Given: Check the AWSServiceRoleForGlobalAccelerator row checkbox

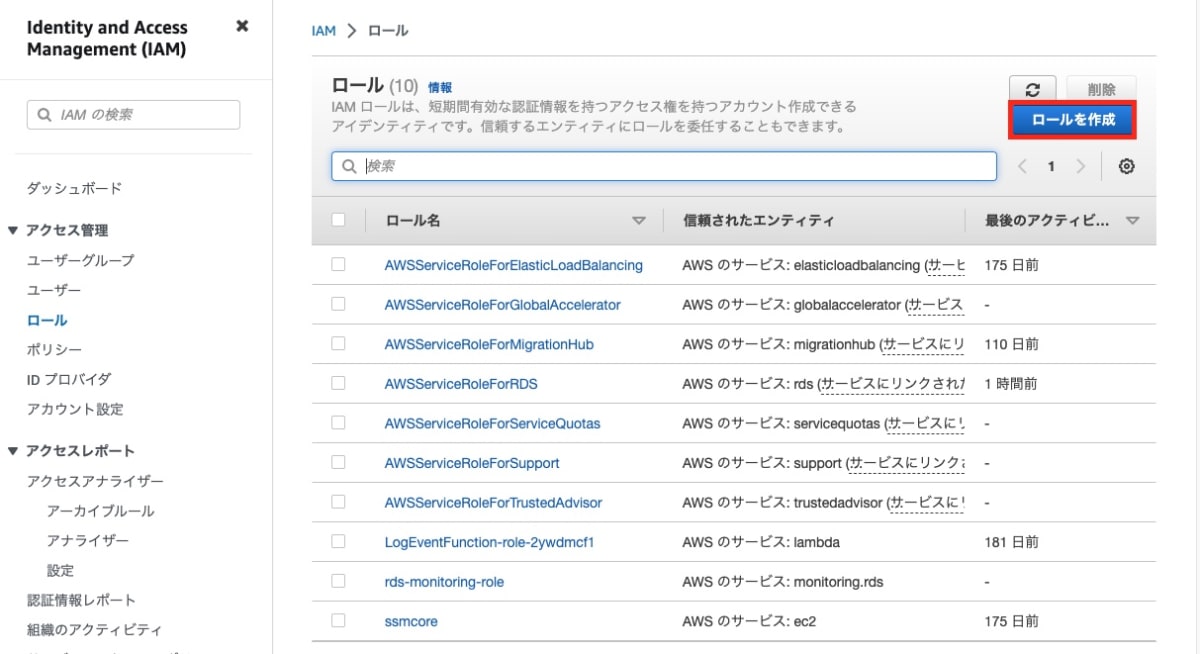Looking at the screenshot, I should click(338, 304).
